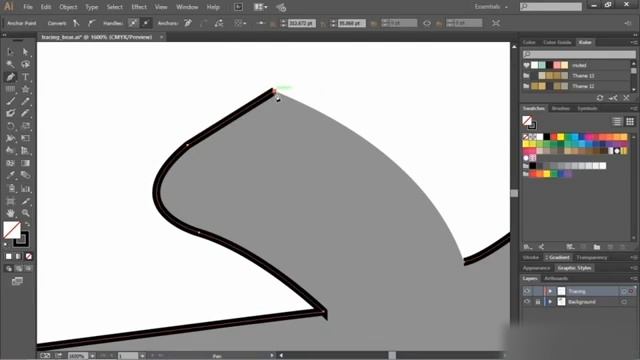Open the Kuler panel options menu
640x360 pixels.
pyautogui.click(x=633, y=42)
